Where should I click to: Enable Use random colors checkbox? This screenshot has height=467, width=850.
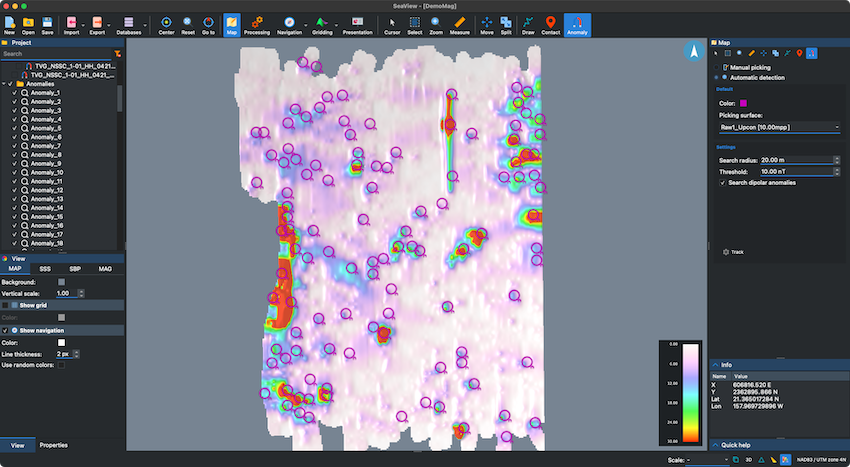pyautogui.click(x=61, y=365)
